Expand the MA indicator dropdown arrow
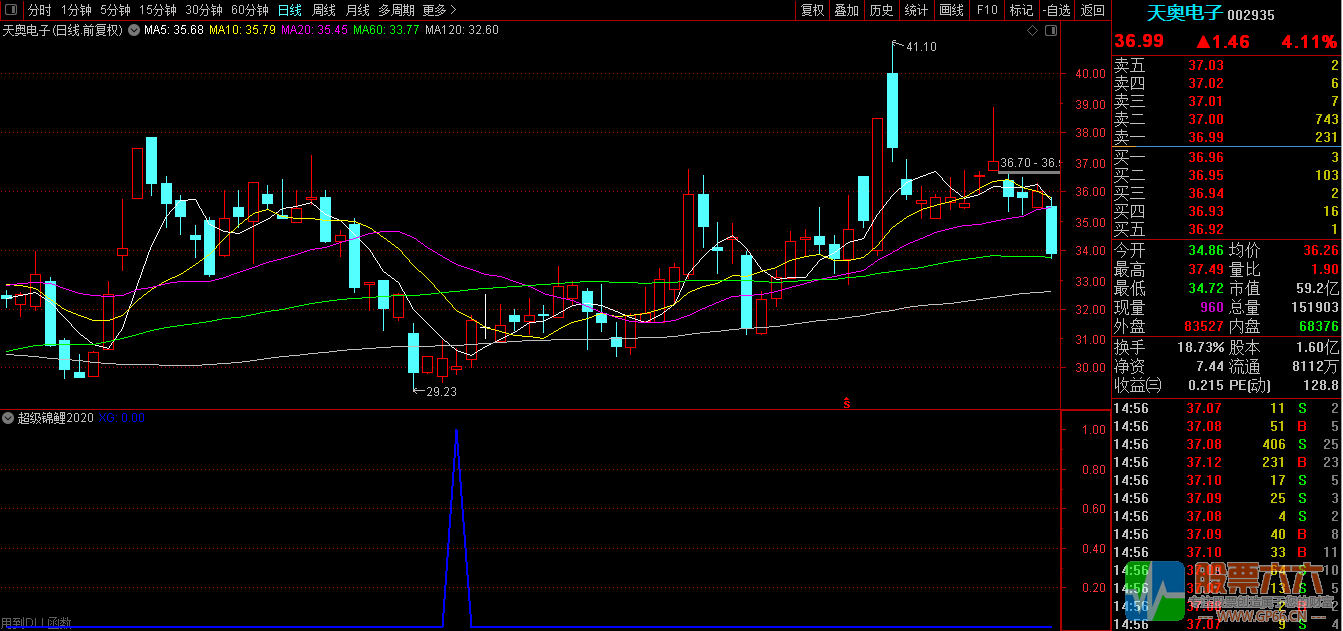1343x631 pixels. 134,30
